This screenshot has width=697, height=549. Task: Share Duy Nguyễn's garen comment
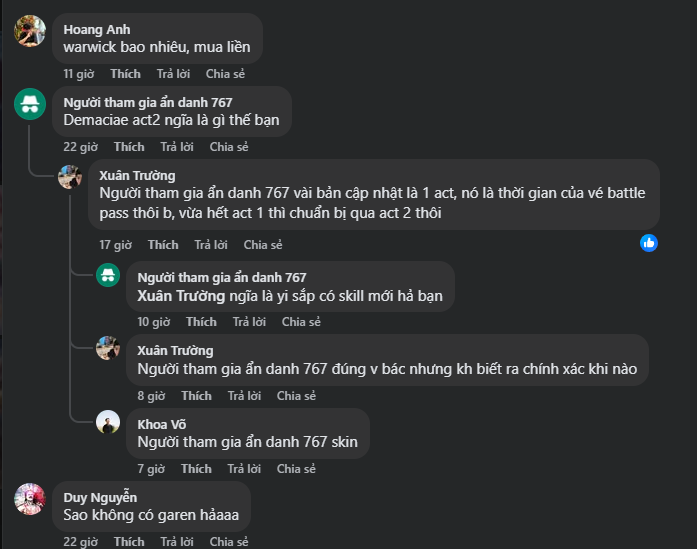pos(229,542)
